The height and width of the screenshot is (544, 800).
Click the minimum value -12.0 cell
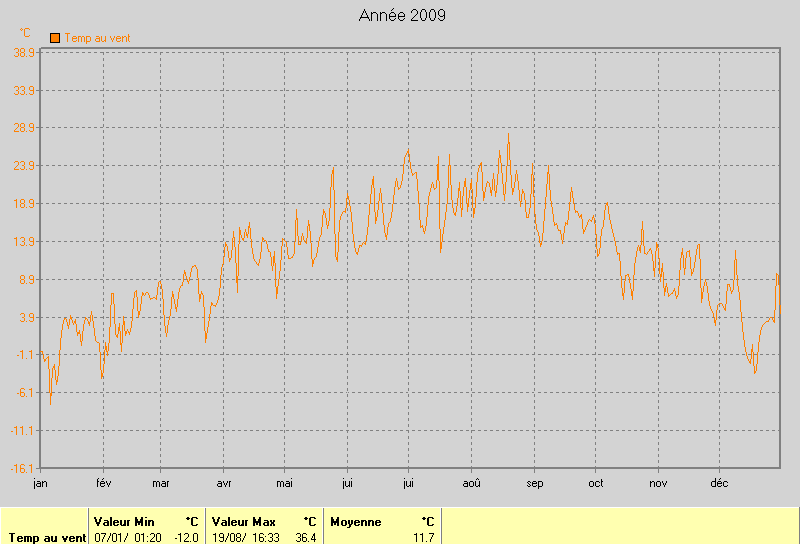187,537
